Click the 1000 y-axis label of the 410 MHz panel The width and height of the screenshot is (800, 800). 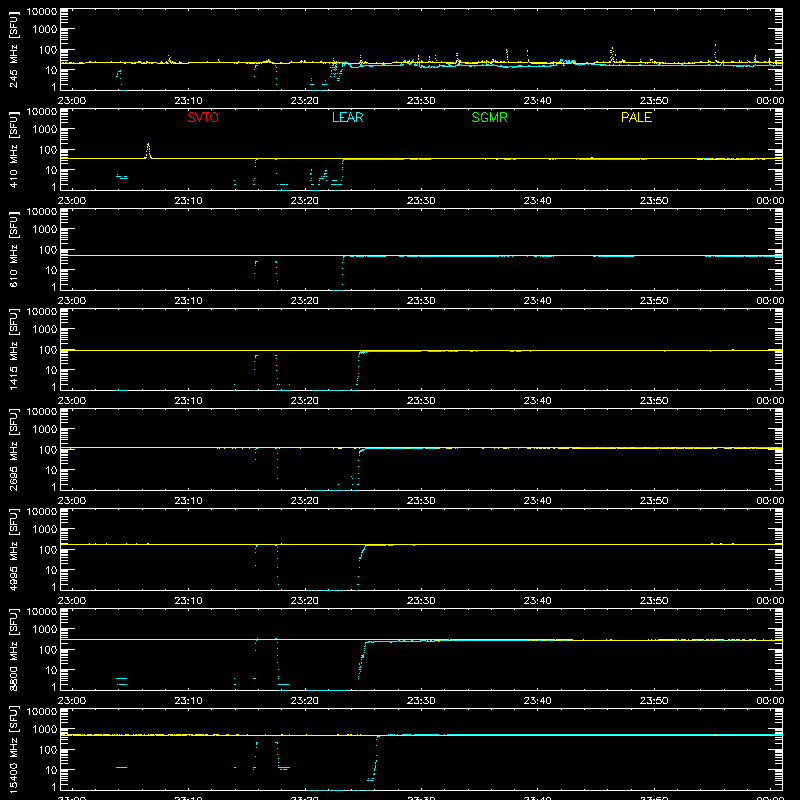(45, 130)
